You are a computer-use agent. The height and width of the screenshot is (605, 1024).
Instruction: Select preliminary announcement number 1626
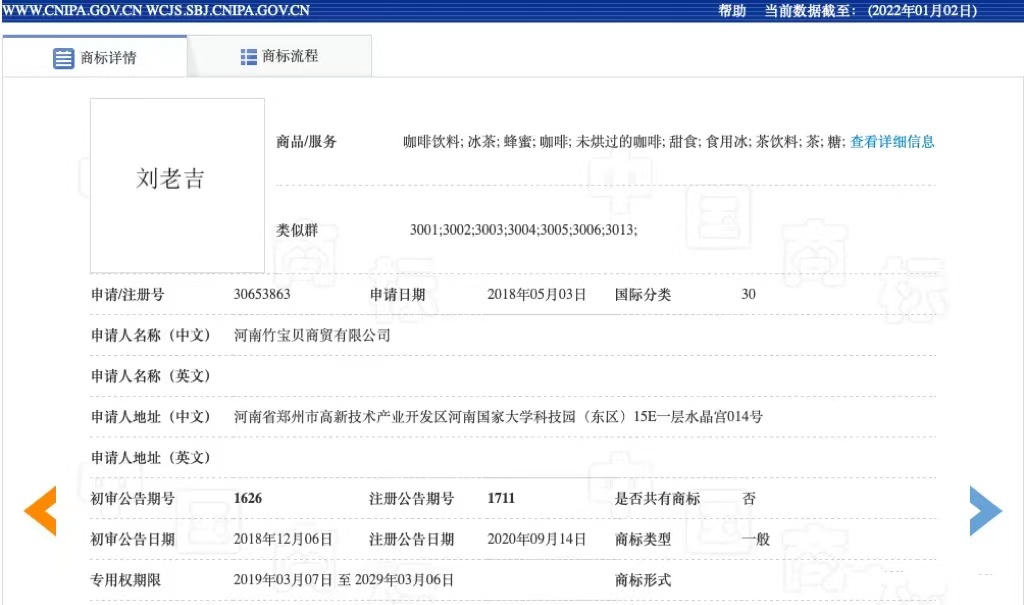(x=248, y=499)
